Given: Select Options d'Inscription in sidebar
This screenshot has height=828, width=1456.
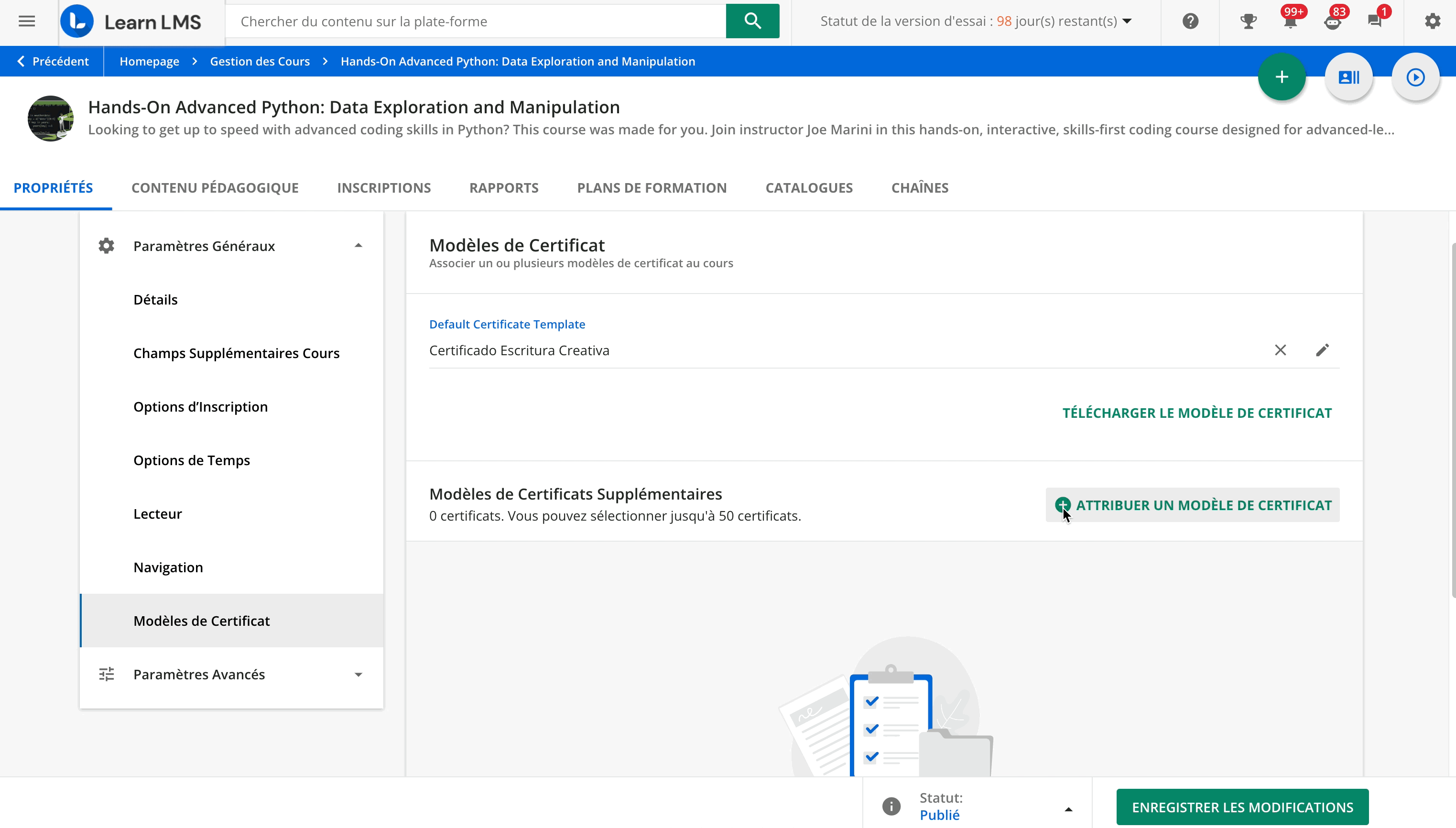Looking at the screenshot, I should click(x=232, y=407).
